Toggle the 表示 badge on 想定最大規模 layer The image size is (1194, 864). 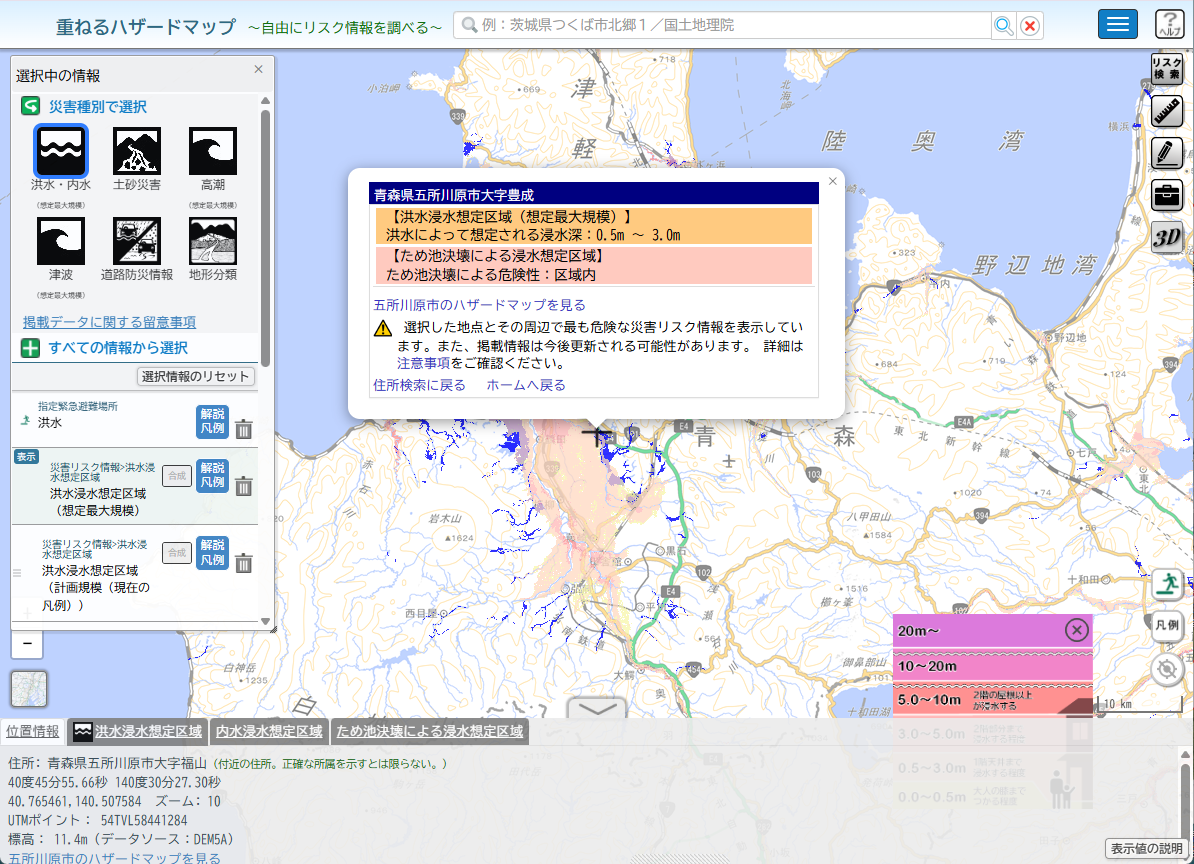click(x=26, y=457)
